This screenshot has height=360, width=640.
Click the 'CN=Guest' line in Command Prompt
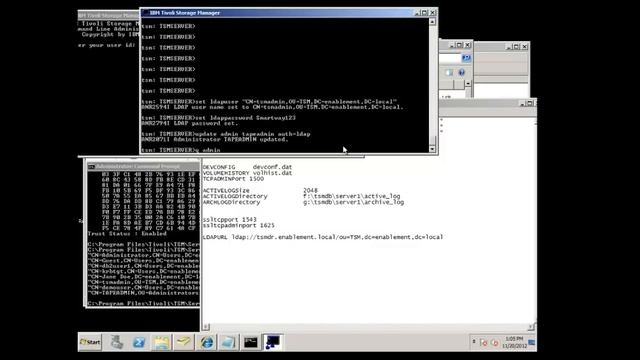coord(143,260)
